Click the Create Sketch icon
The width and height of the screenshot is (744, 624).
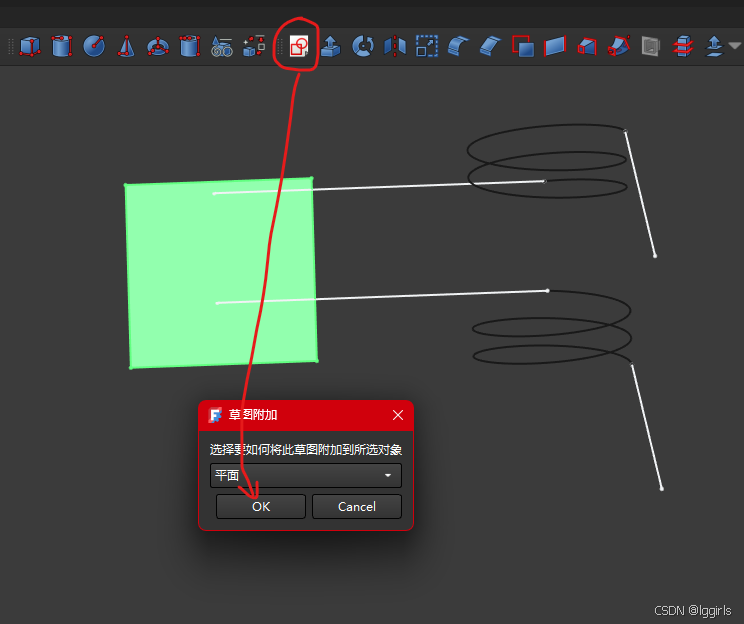(x=299, y=47)
